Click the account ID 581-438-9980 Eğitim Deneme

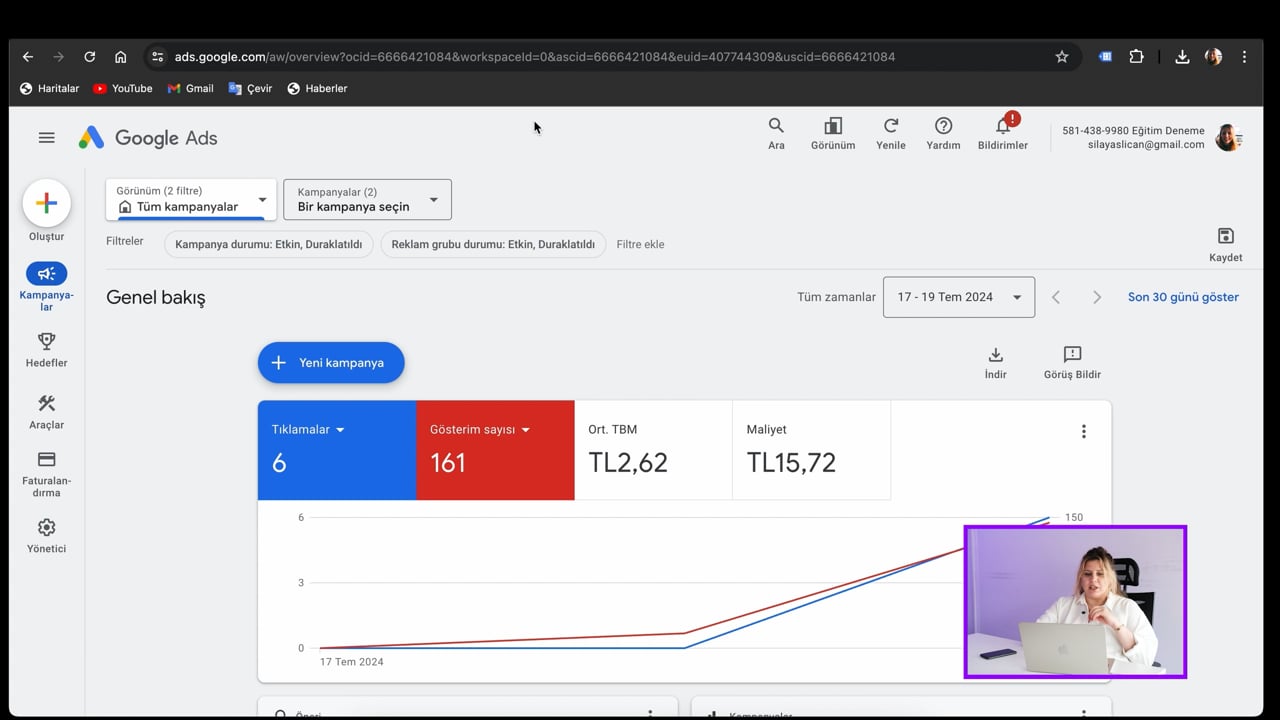1133,131
